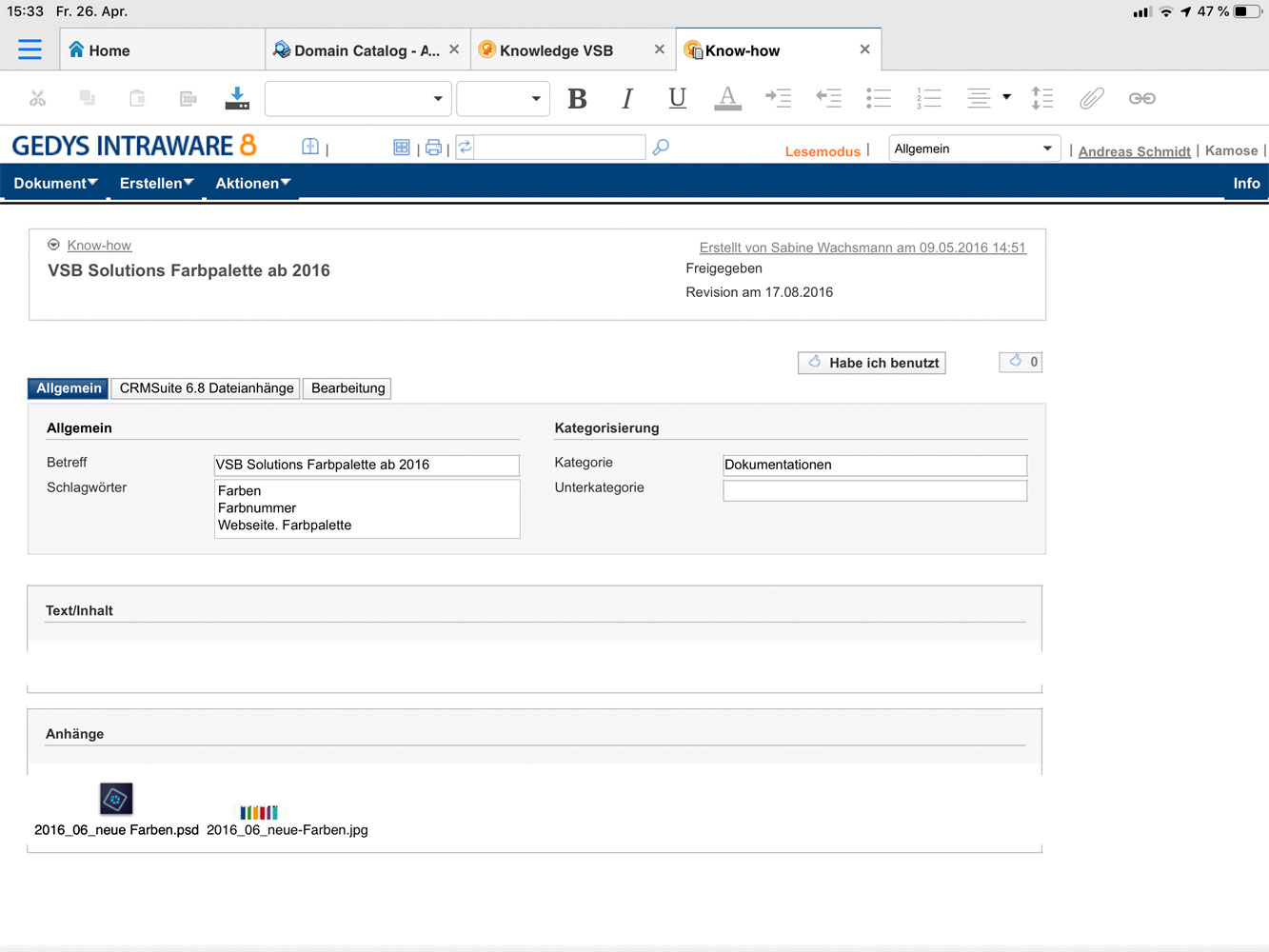
Task: Toggle italic formatting
Action: [x=627, y=98]
